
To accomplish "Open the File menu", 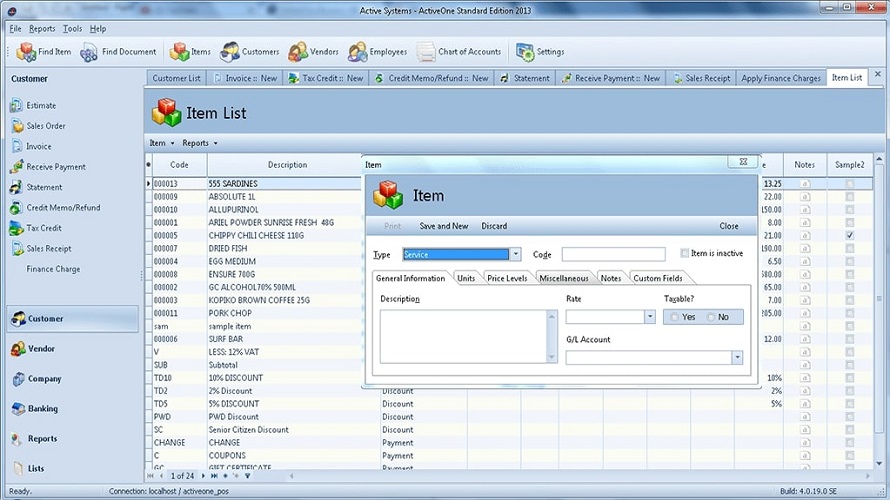I will [15, 28].
